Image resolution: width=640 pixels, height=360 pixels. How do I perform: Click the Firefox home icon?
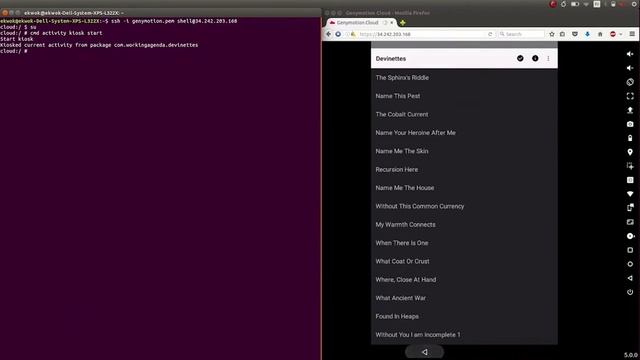coord(600,34)
